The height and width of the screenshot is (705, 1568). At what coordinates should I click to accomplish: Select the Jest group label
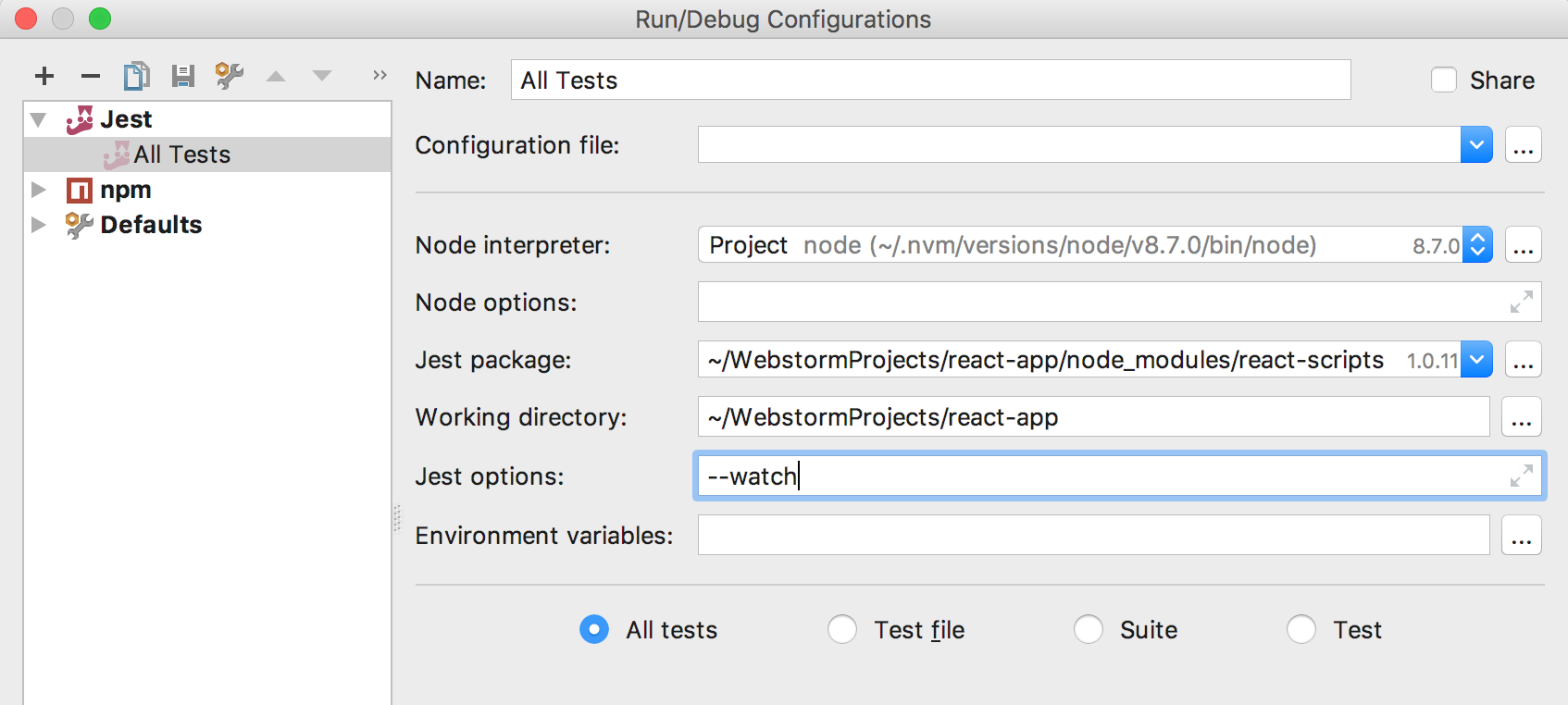pyautogui.click(x=126, y=119)
